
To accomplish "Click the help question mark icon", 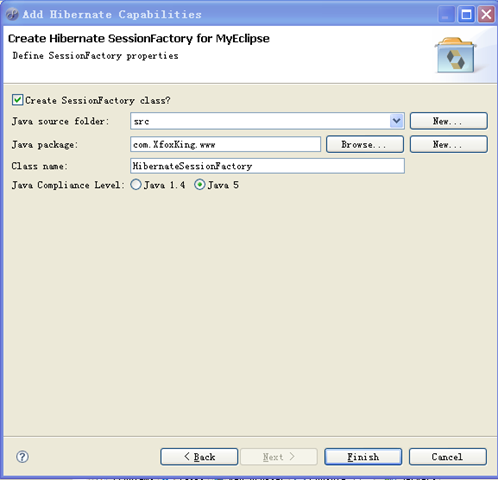I will (22, 457).
